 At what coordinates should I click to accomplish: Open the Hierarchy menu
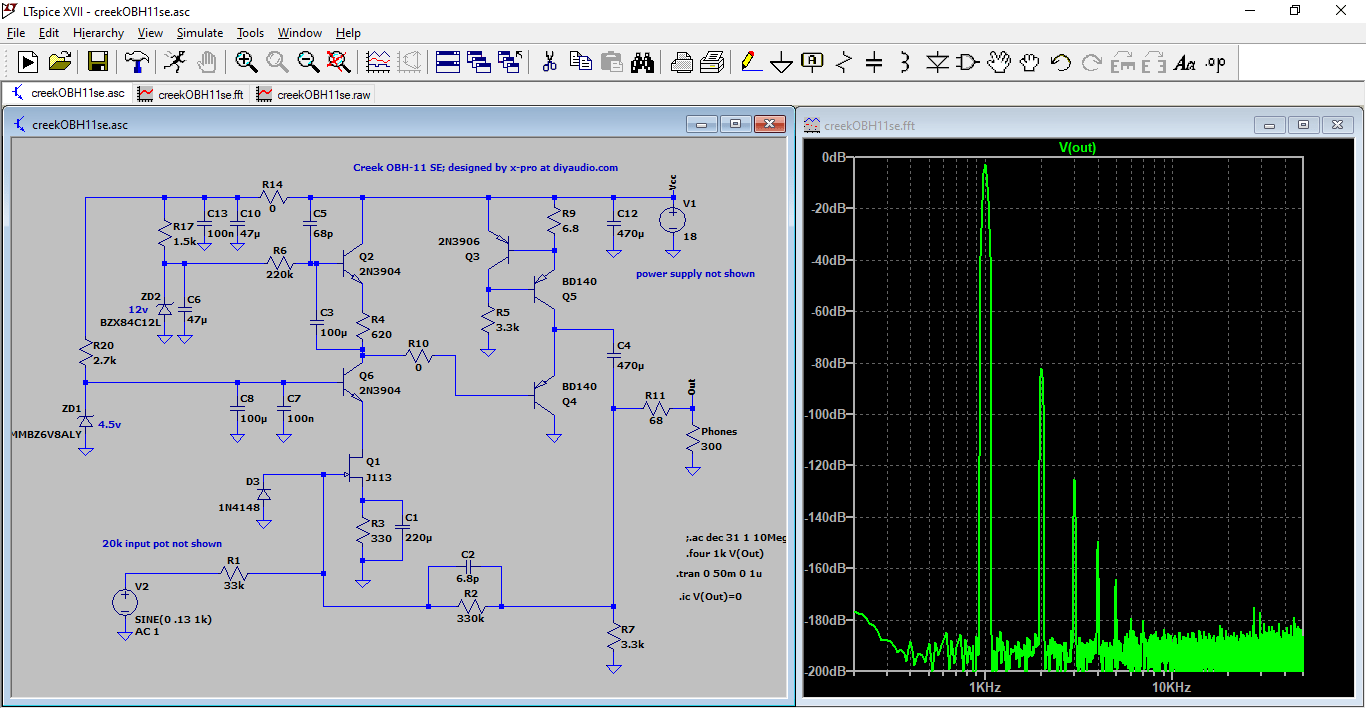(98, 33)
